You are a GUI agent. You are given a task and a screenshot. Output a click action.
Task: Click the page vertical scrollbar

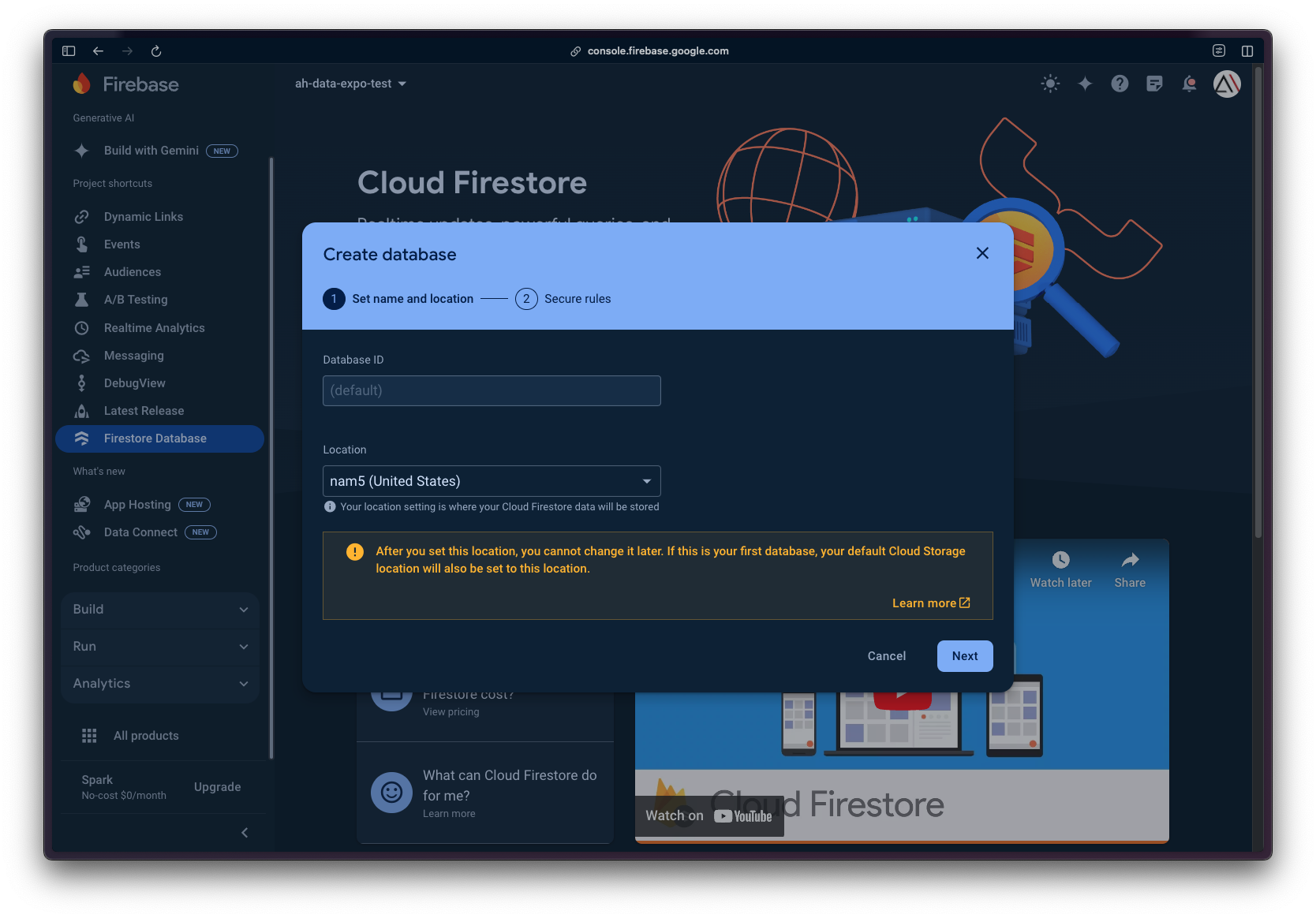(1258, 304)
